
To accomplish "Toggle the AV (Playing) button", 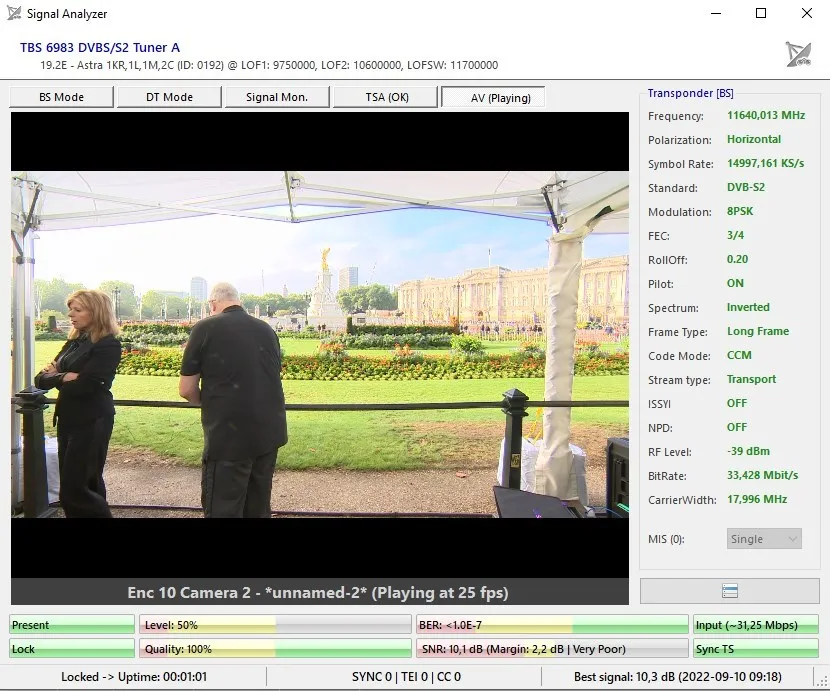I will [493, 97].
